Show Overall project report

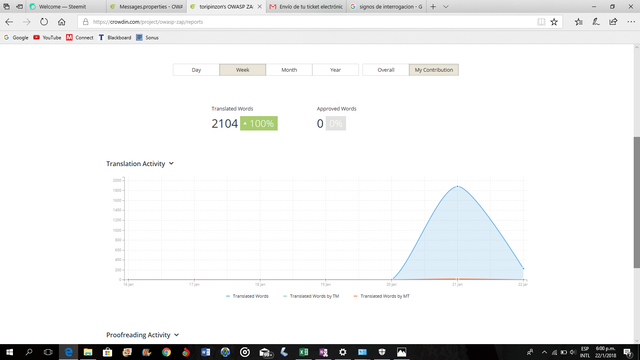pos(386,70)
